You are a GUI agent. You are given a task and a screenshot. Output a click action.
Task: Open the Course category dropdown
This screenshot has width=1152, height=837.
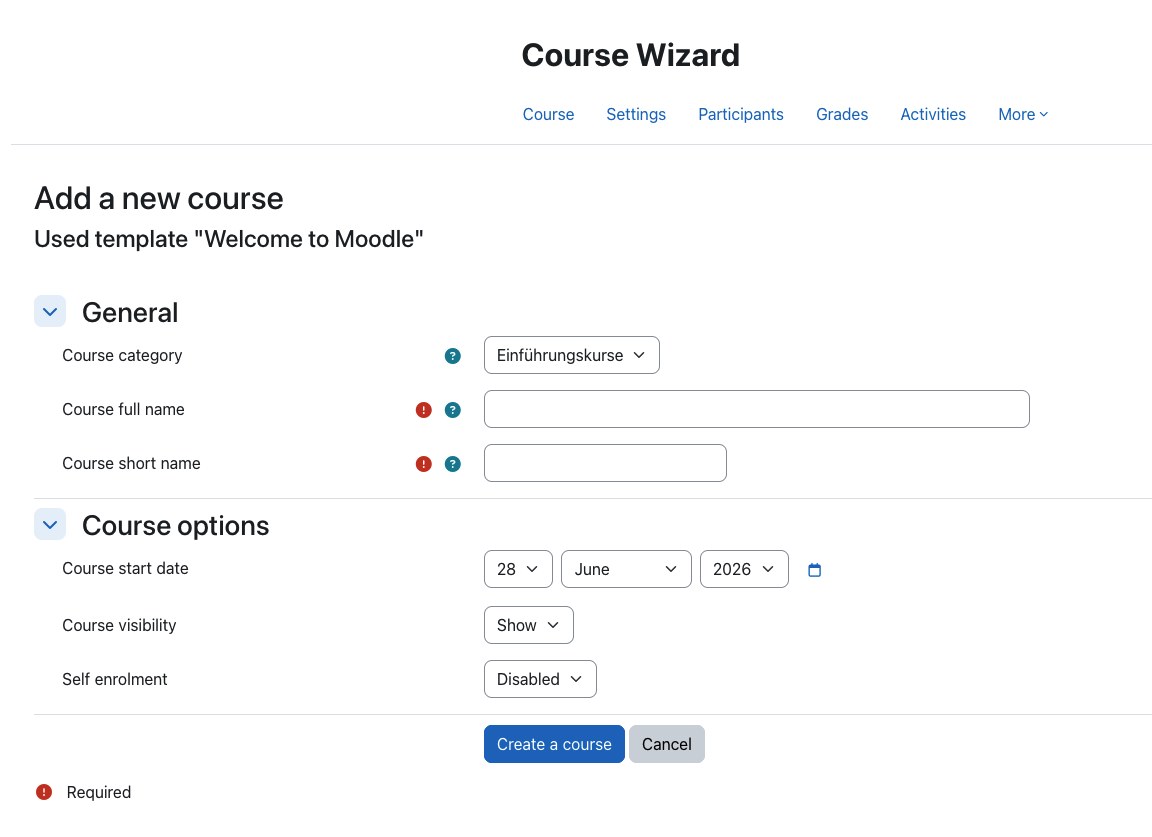coord(572,355)
